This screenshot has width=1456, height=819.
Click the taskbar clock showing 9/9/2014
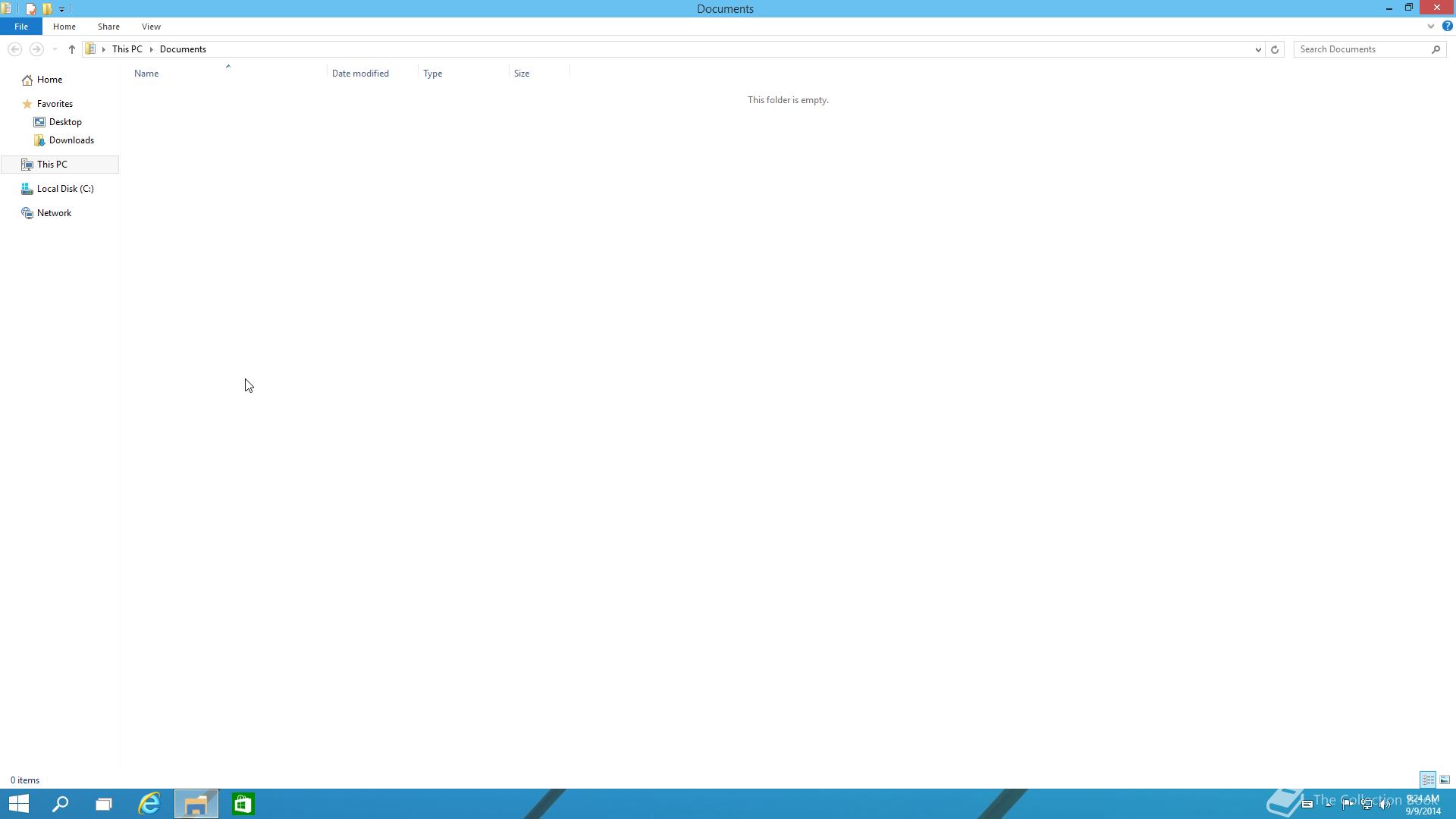coord(1423,805)
